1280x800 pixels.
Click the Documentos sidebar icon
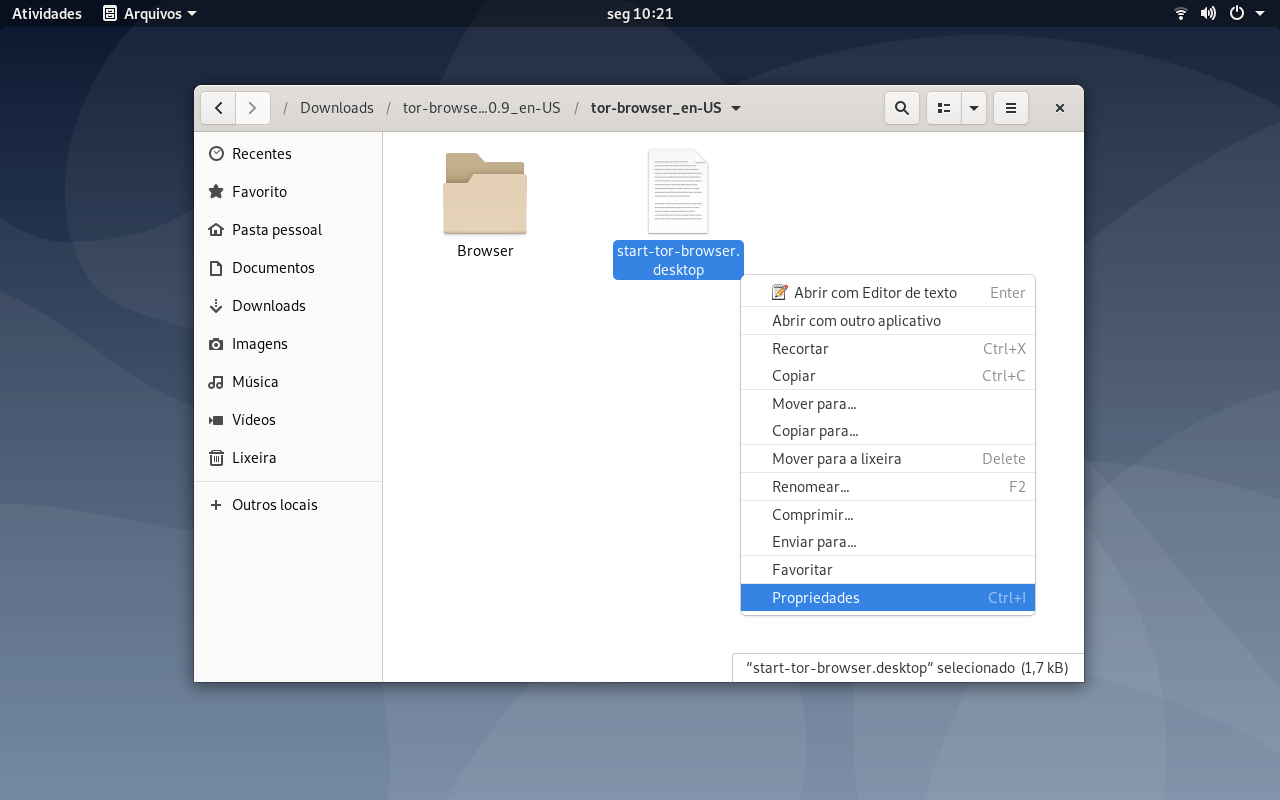click(x=216, y=268)
